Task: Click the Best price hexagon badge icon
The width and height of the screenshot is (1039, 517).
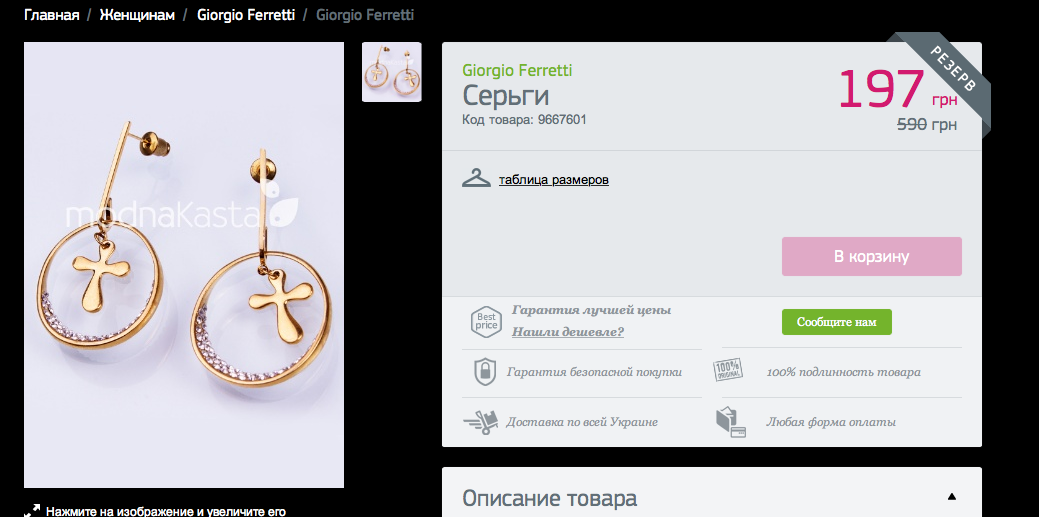Action: pos(486,322)
